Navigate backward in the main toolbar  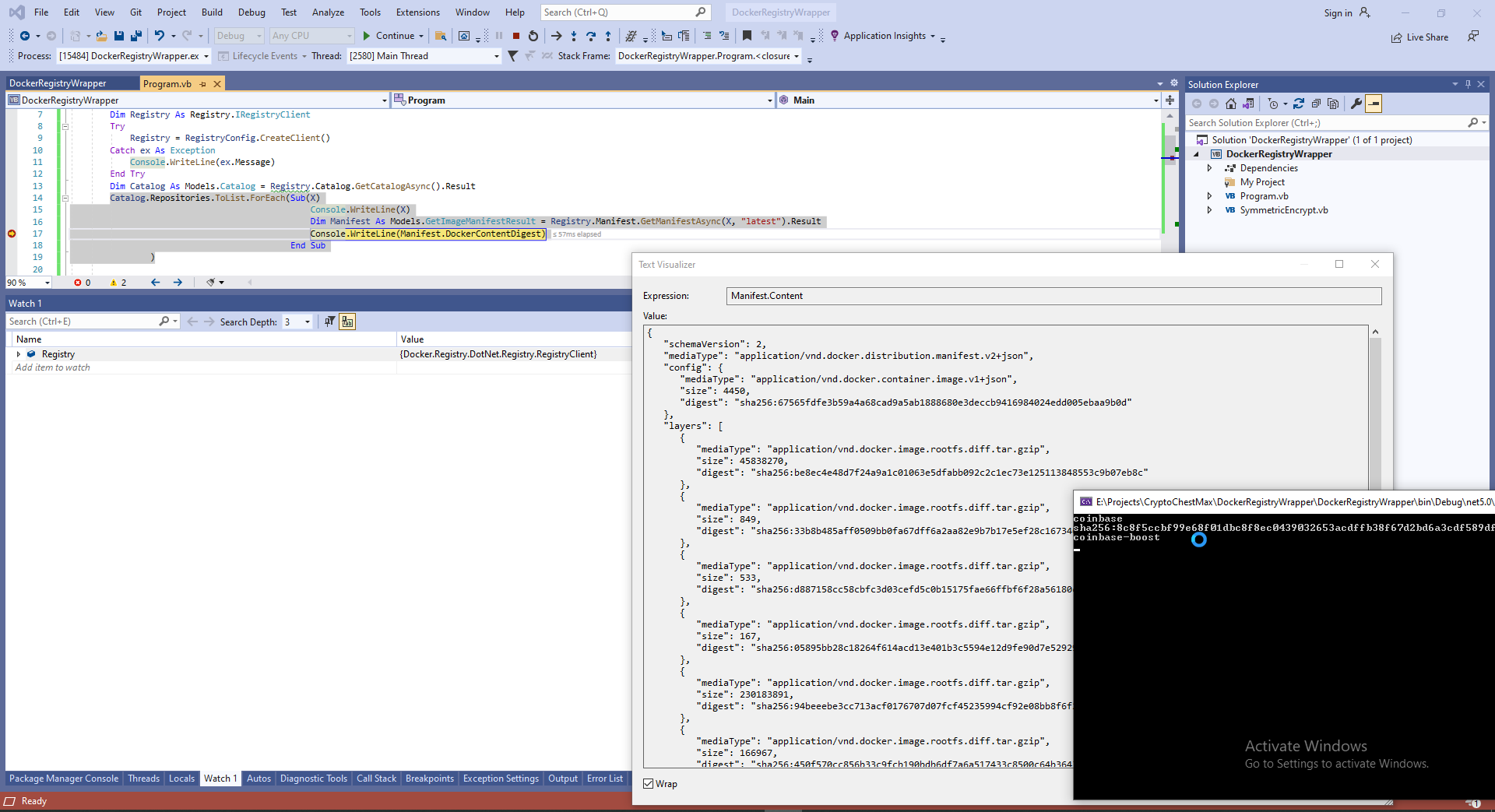(x=25, y=36)
